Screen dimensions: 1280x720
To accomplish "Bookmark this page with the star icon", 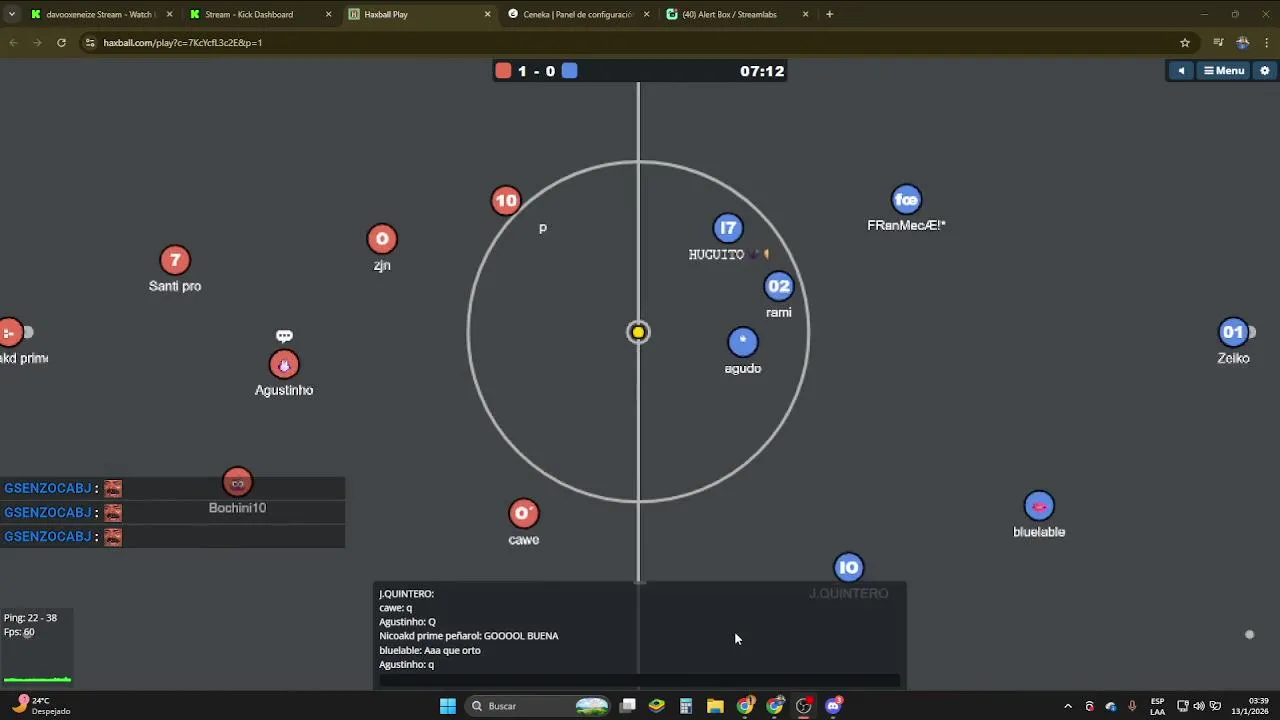I will coord(1185,42).
